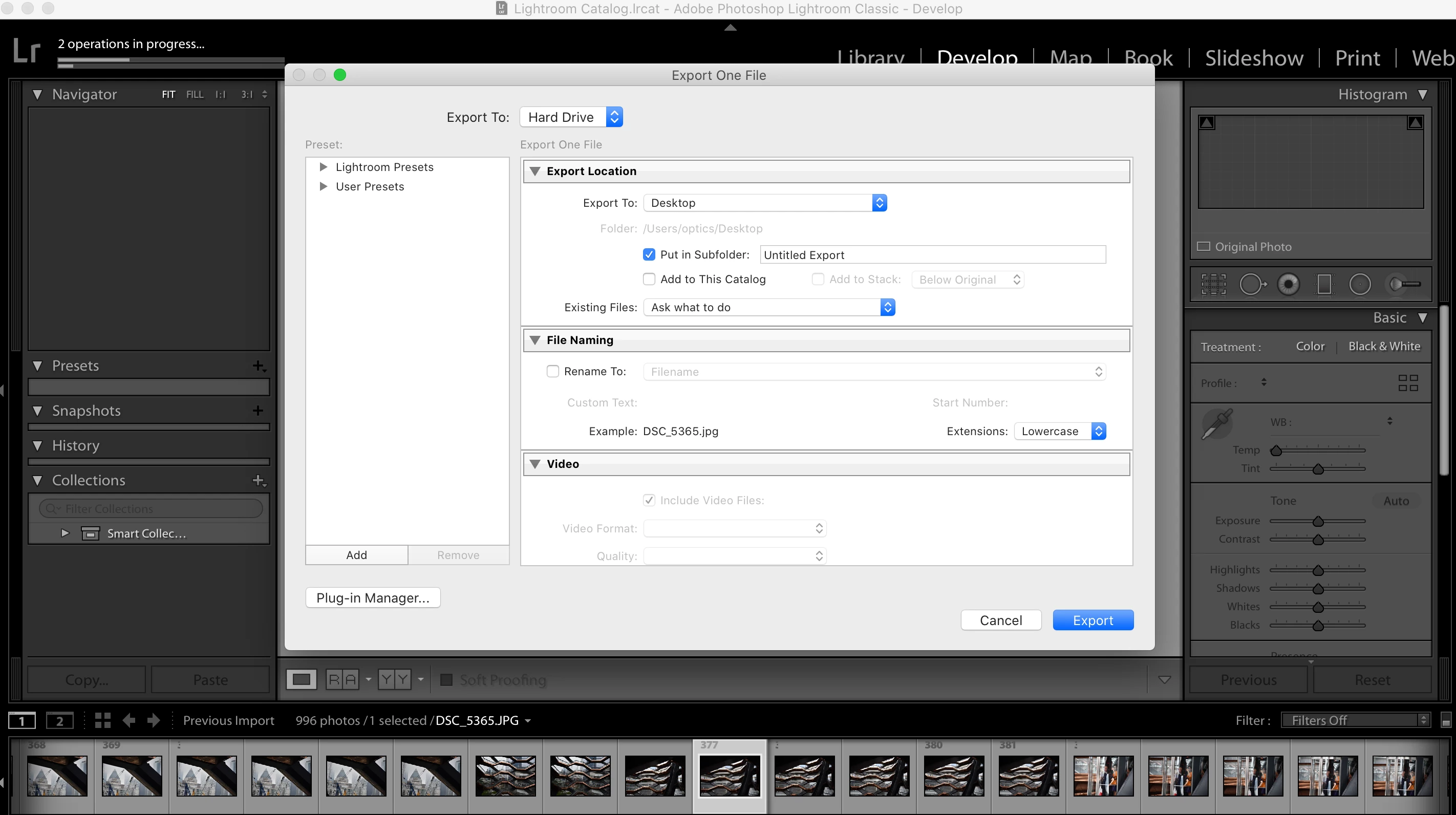Click the Exposure slider handle
The height and width of the screenshot is (815, 1456).
1318,521
